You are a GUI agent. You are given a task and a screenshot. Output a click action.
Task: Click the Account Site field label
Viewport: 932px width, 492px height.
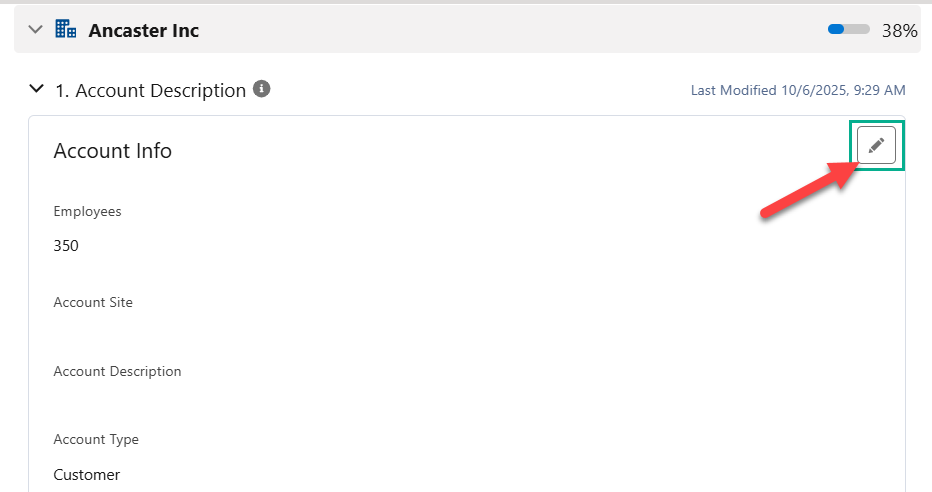click(x=93, y=302)
